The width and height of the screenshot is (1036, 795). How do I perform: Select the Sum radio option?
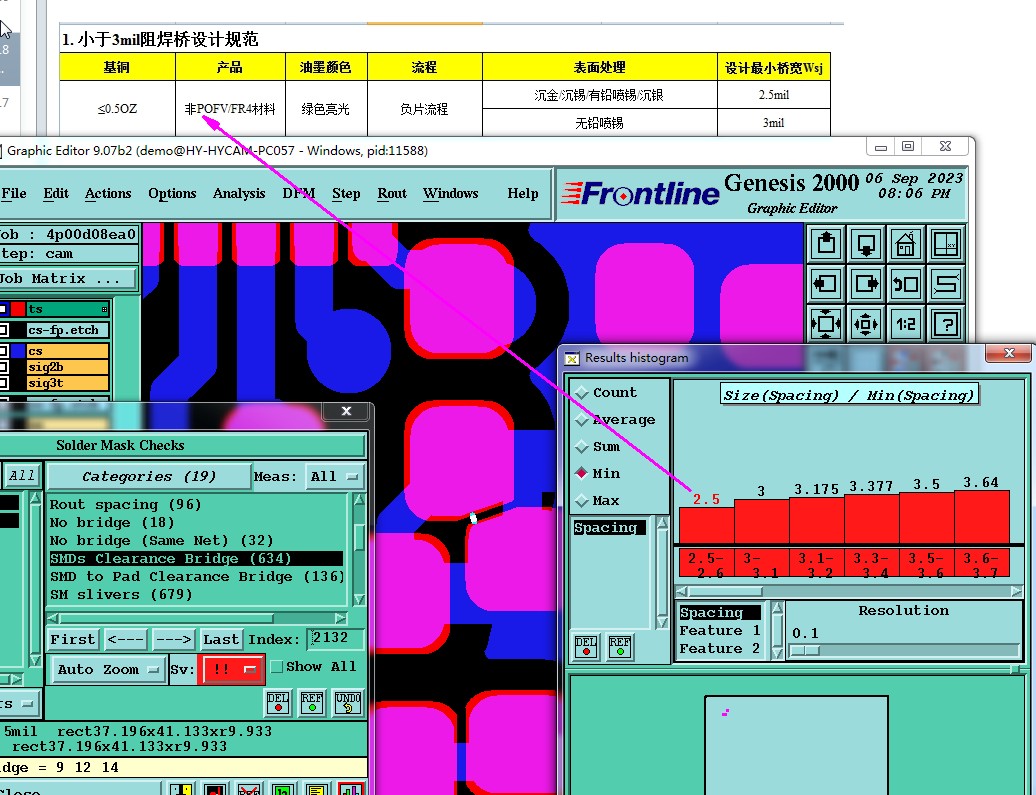[581, 447]
